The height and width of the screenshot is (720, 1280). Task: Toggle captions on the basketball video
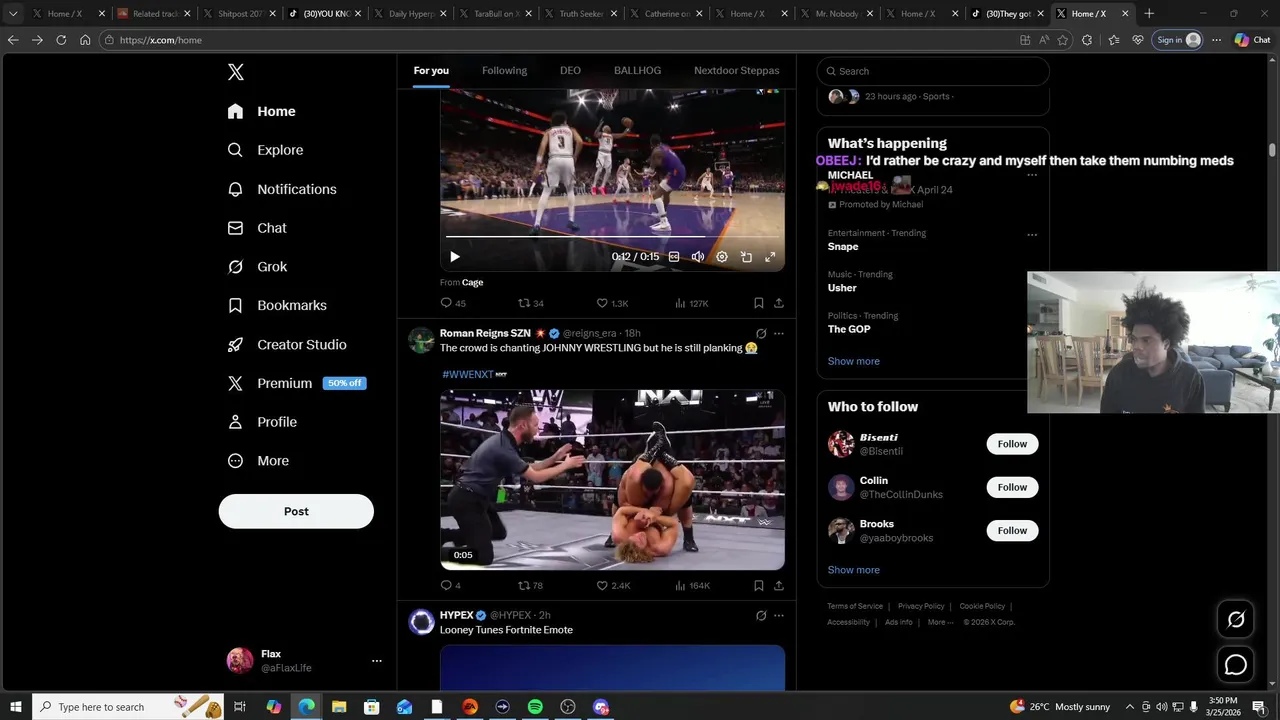coord(674,257)
